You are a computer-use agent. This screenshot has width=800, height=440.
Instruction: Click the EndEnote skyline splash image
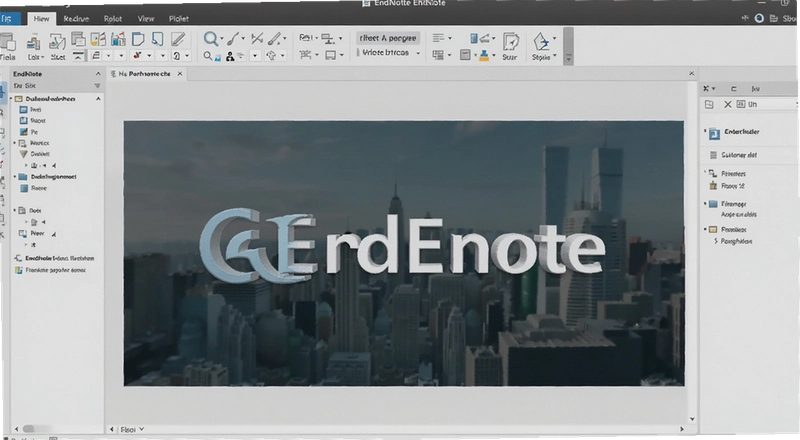pyautogui.click(x=404, y=253)
